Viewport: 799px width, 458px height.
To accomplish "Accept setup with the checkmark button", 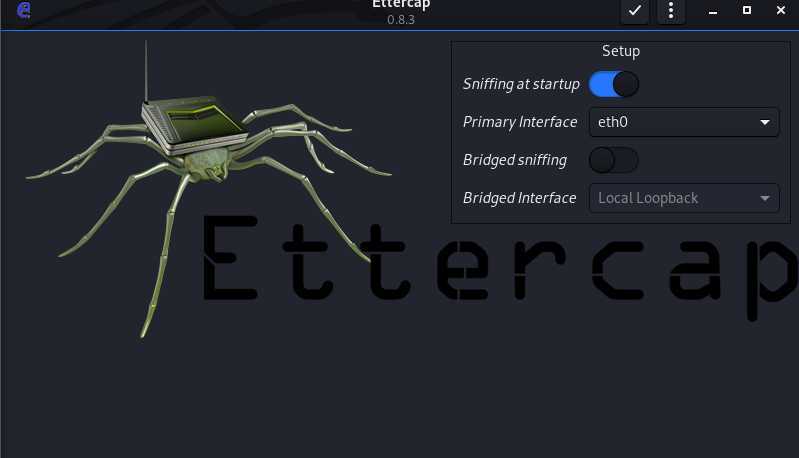I will click(634, 10).
